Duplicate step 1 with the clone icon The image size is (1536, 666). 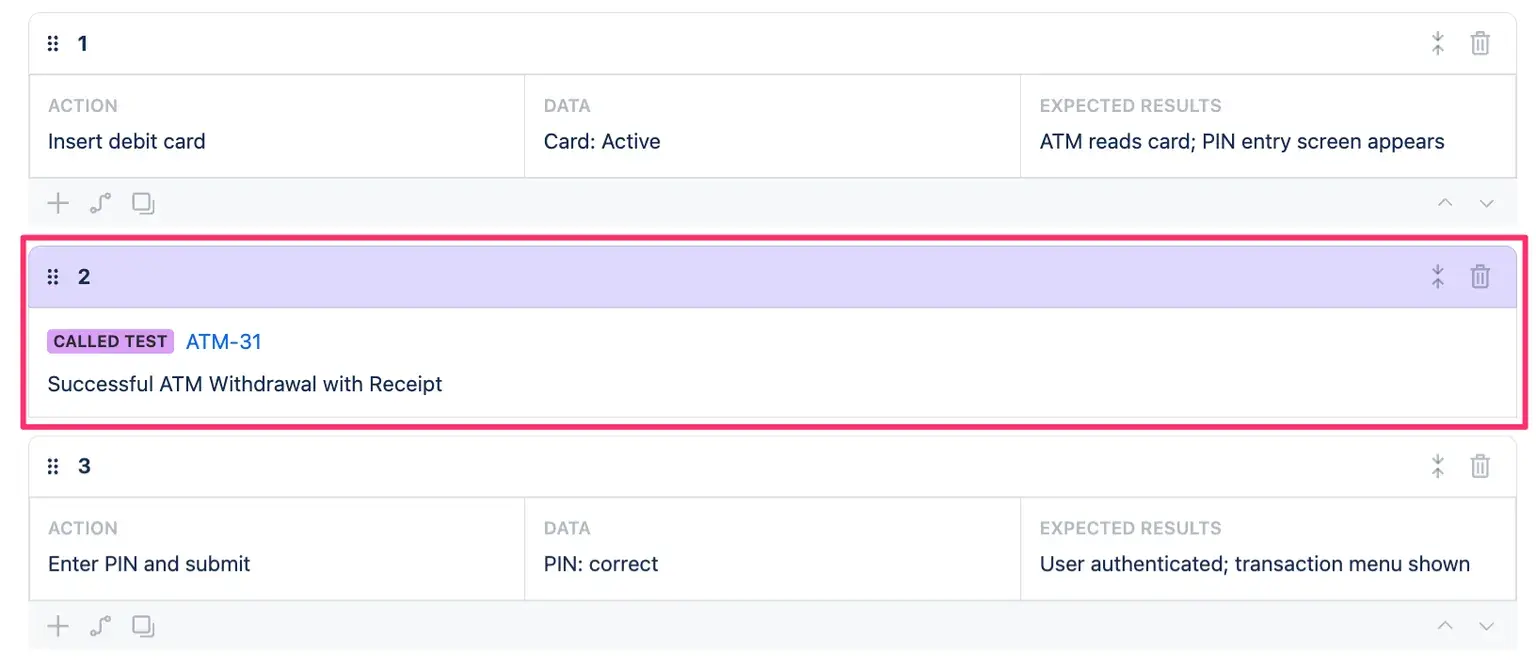[x=143, y=203]
